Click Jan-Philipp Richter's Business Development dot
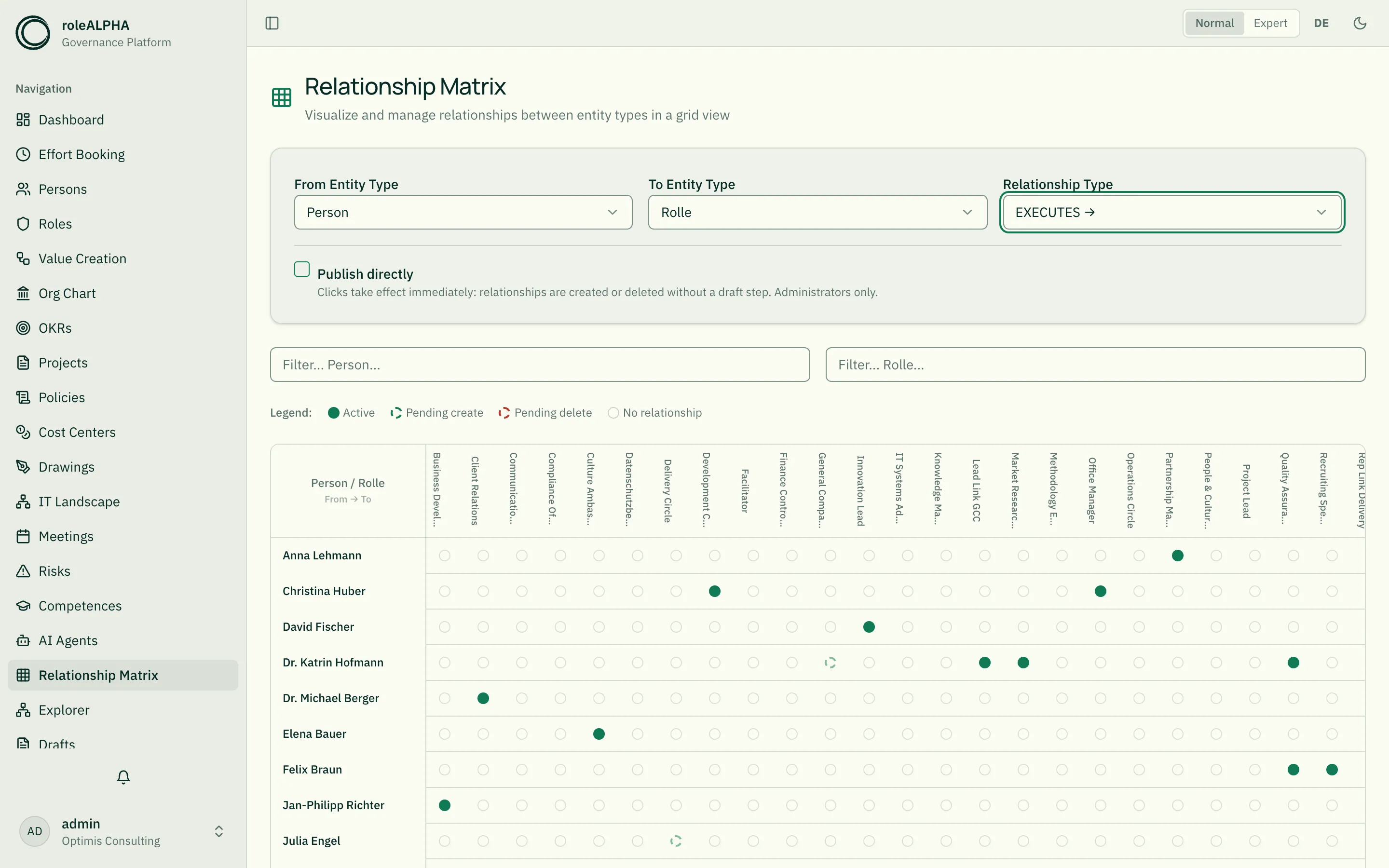 pos(444,805)
